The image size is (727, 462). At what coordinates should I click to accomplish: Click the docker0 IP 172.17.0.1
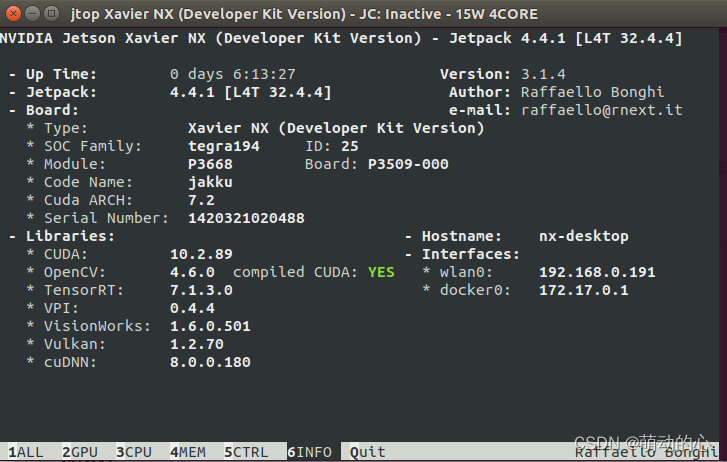point(584,290)
